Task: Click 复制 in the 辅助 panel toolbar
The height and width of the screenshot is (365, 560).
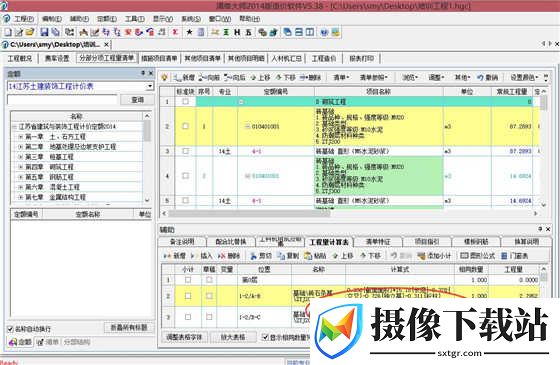Action: 288,256
